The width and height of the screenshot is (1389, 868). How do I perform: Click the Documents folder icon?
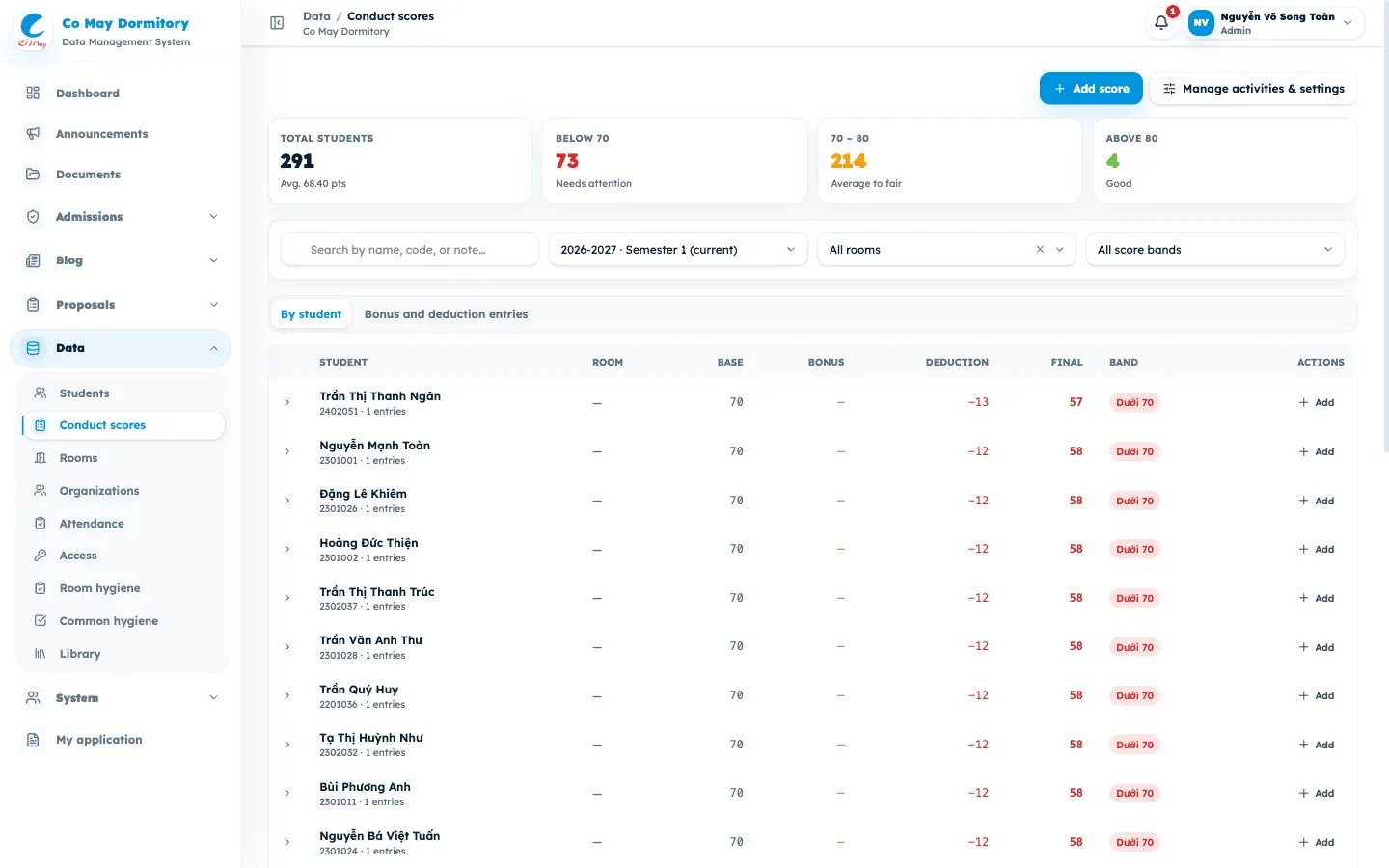click(33, 175)
